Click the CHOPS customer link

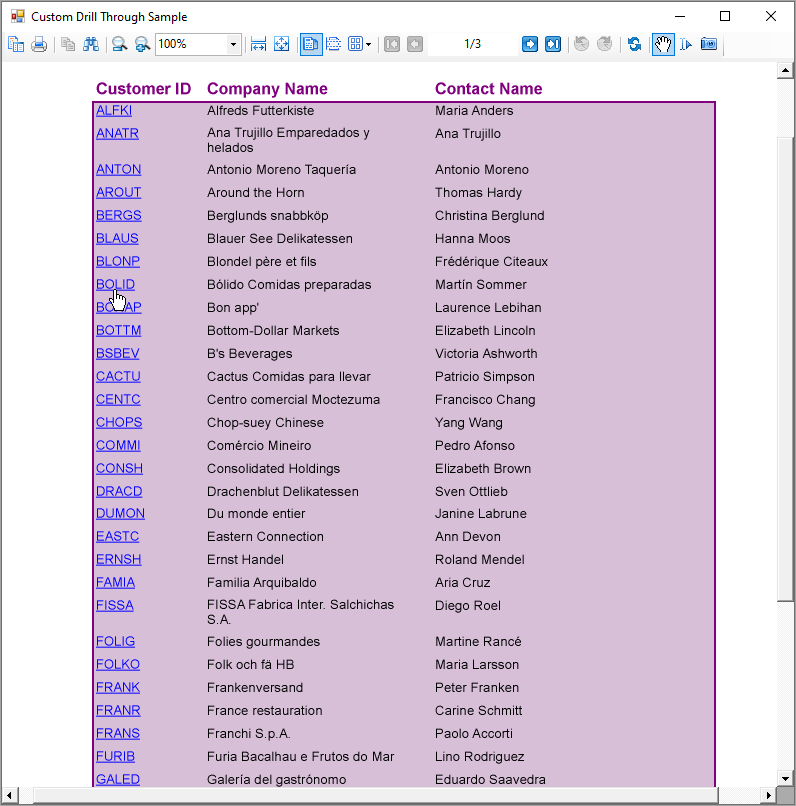[x=119, y=423]
